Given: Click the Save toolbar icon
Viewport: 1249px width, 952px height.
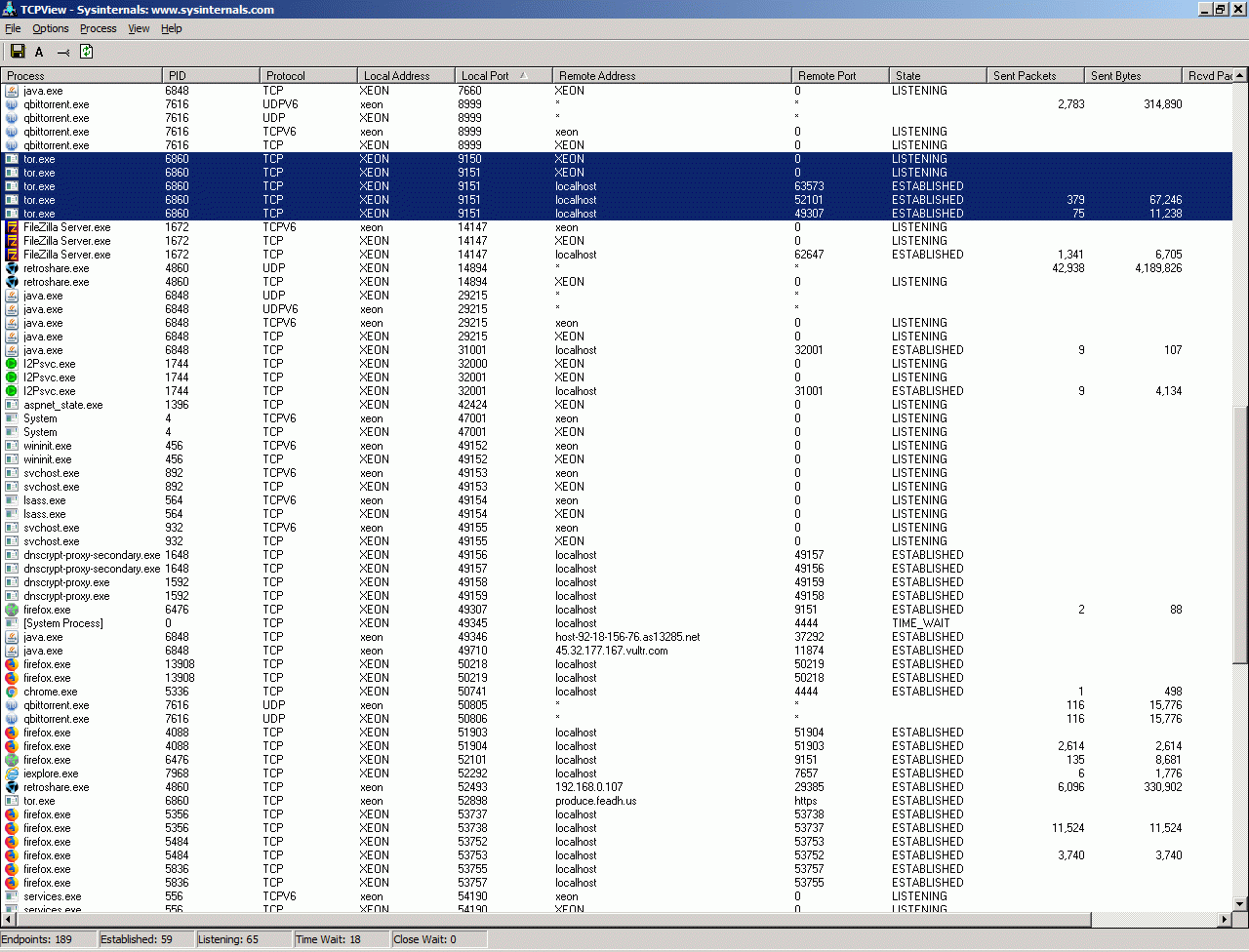Looking at the screenshot, I should [x=18, y=52].
